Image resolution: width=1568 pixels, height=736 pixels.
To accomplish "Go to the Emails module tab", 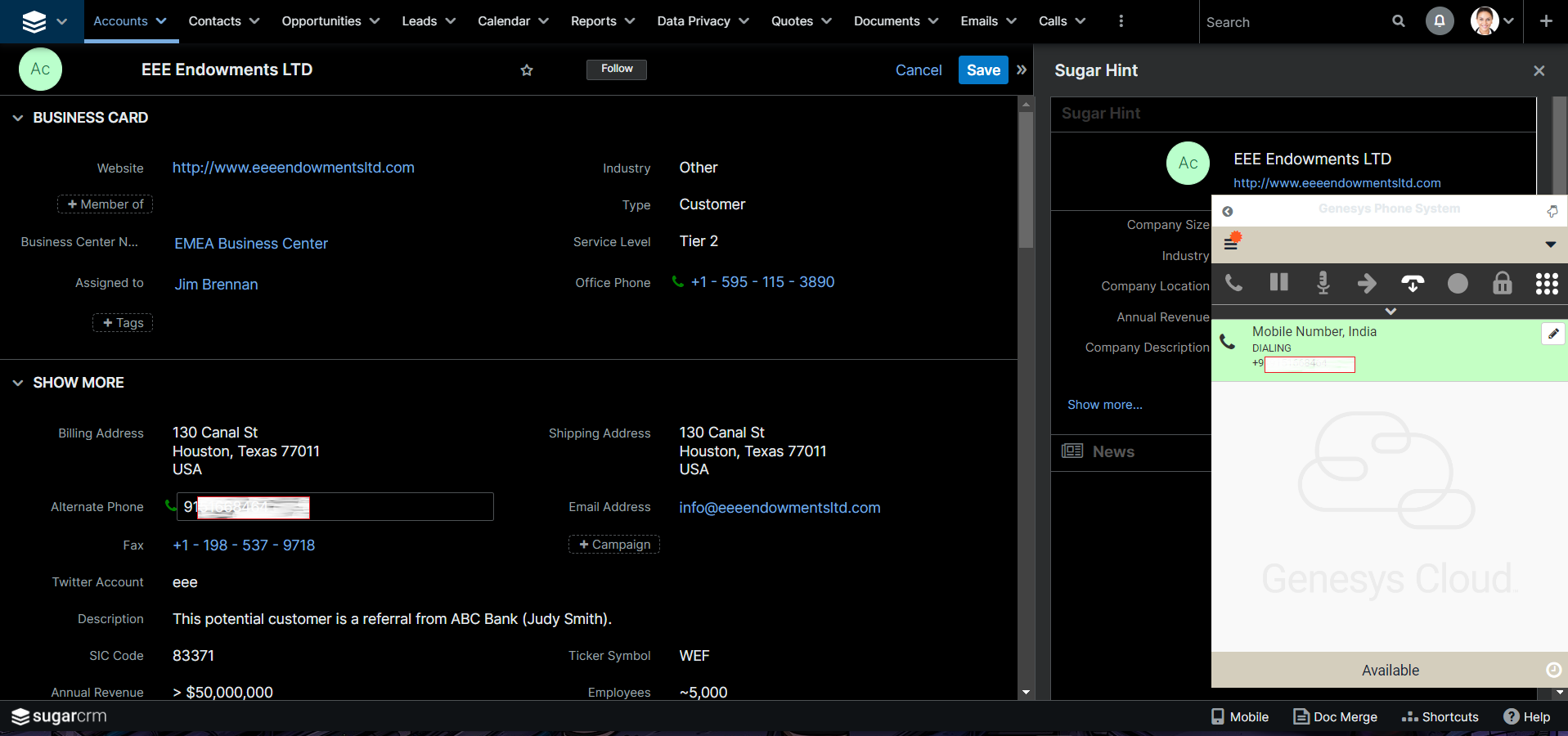I will [x=979, y=21].
